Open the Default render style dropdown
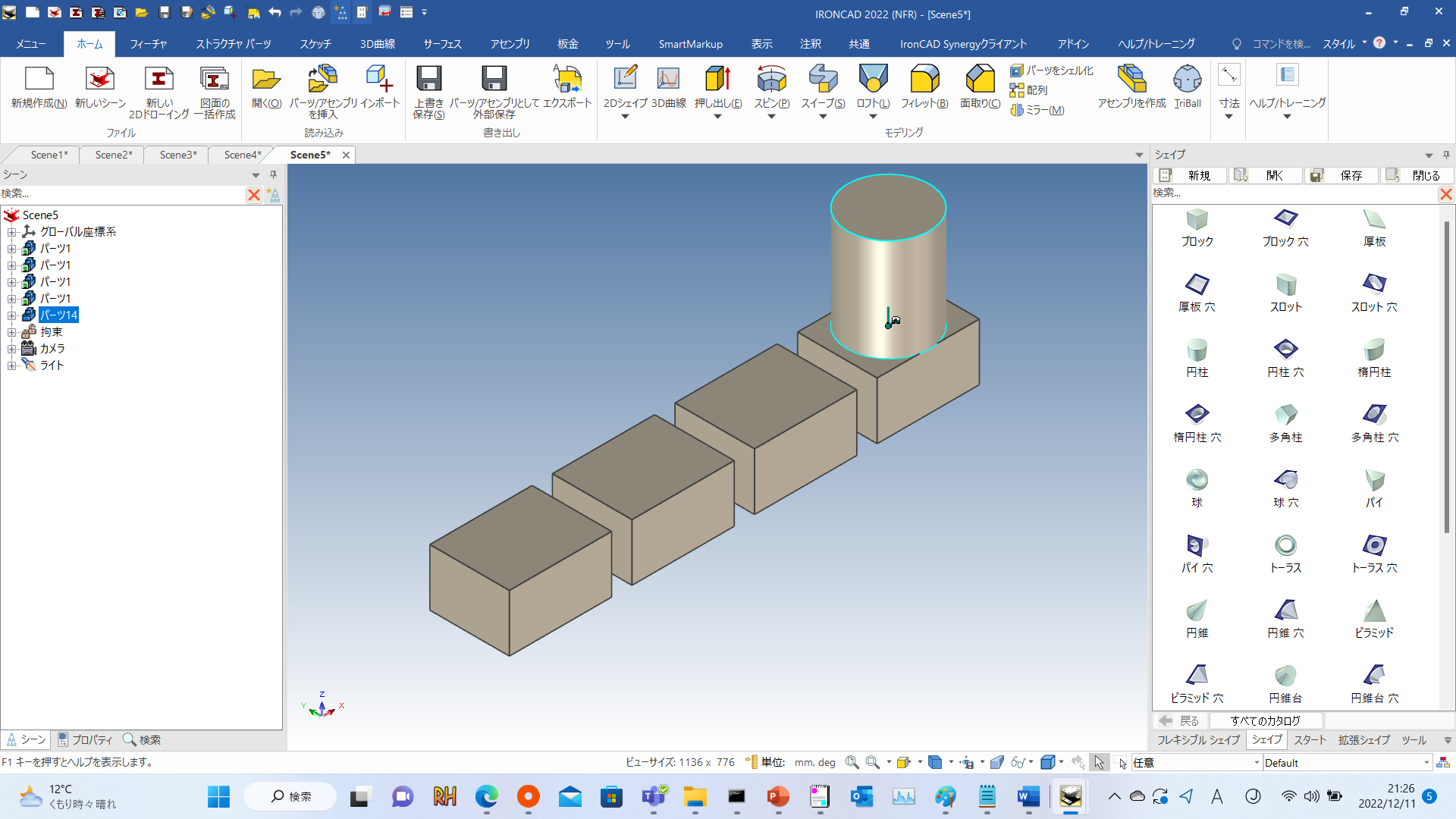The width and height of the screenshot is (1456, 819). point(1427,762)
